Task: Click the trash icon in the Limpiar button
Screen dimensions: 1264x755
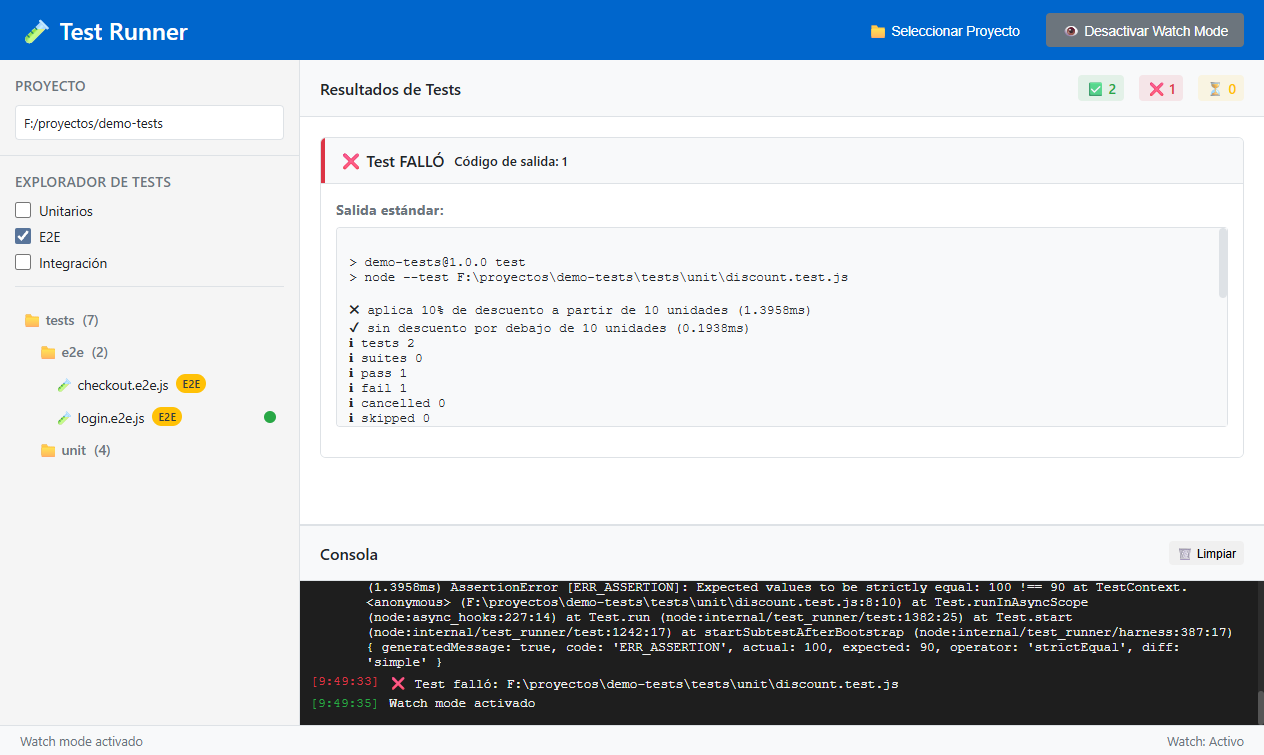Action: [1185, 554]
